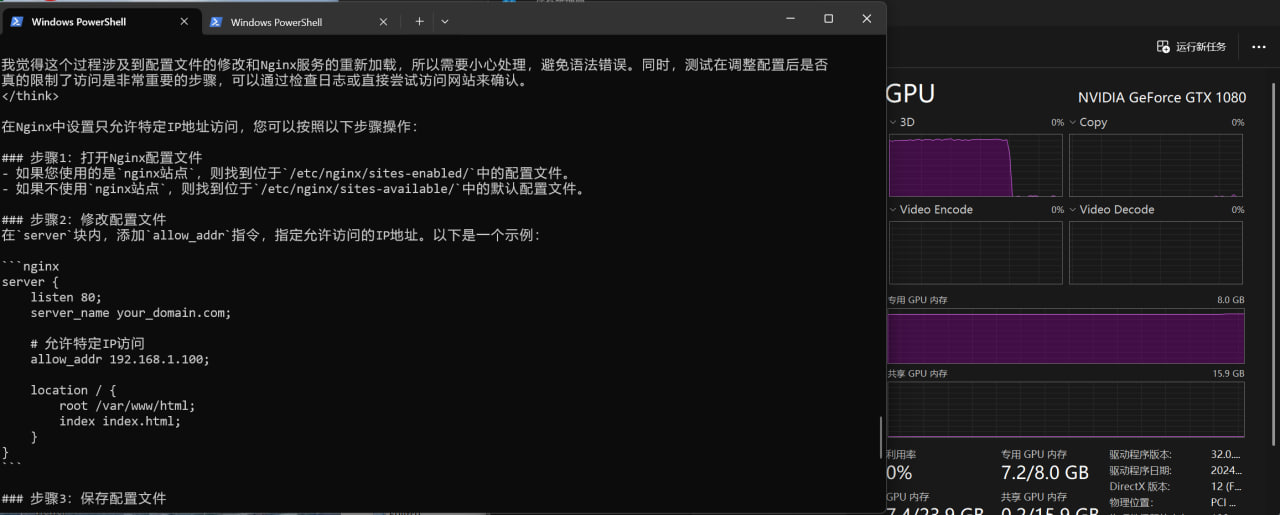Viewport: 1280px width, 515px height.
Task: Click 运行新任务 in Task Manager
Action: 1200,47
